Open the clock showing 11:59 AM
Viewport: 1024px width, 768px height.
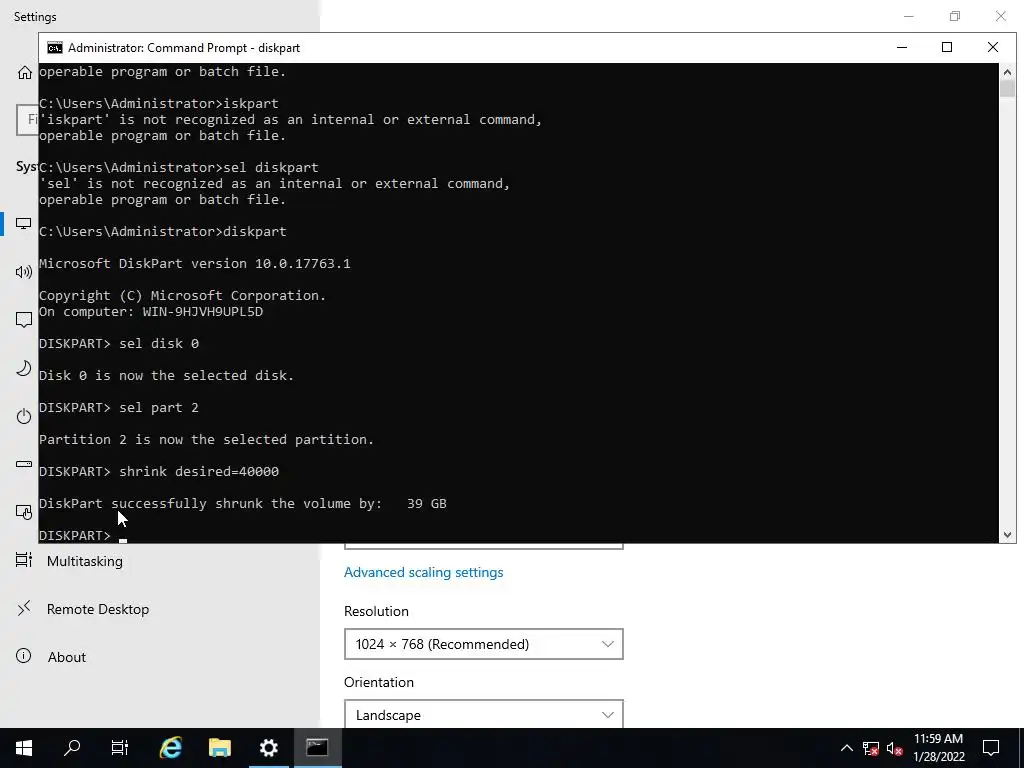click(938, 748)
